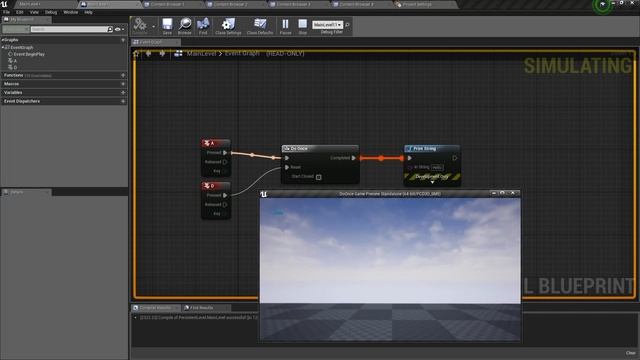Click Print String exec output pin
Viewport: 640px width, 360px height.
pos(455,158)
